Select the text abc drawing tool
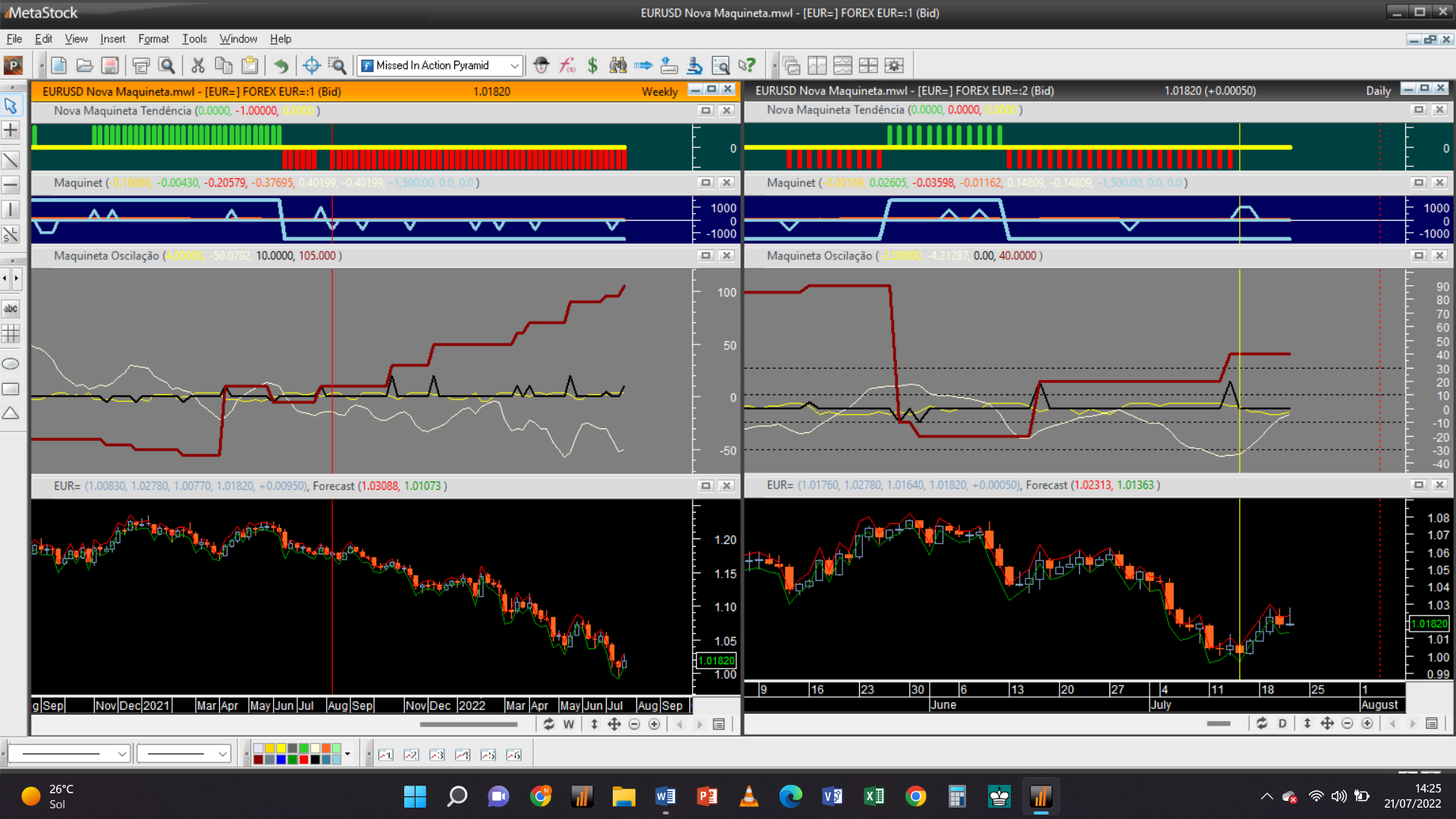The image size is (1456, 819). [x=11, y=309]
